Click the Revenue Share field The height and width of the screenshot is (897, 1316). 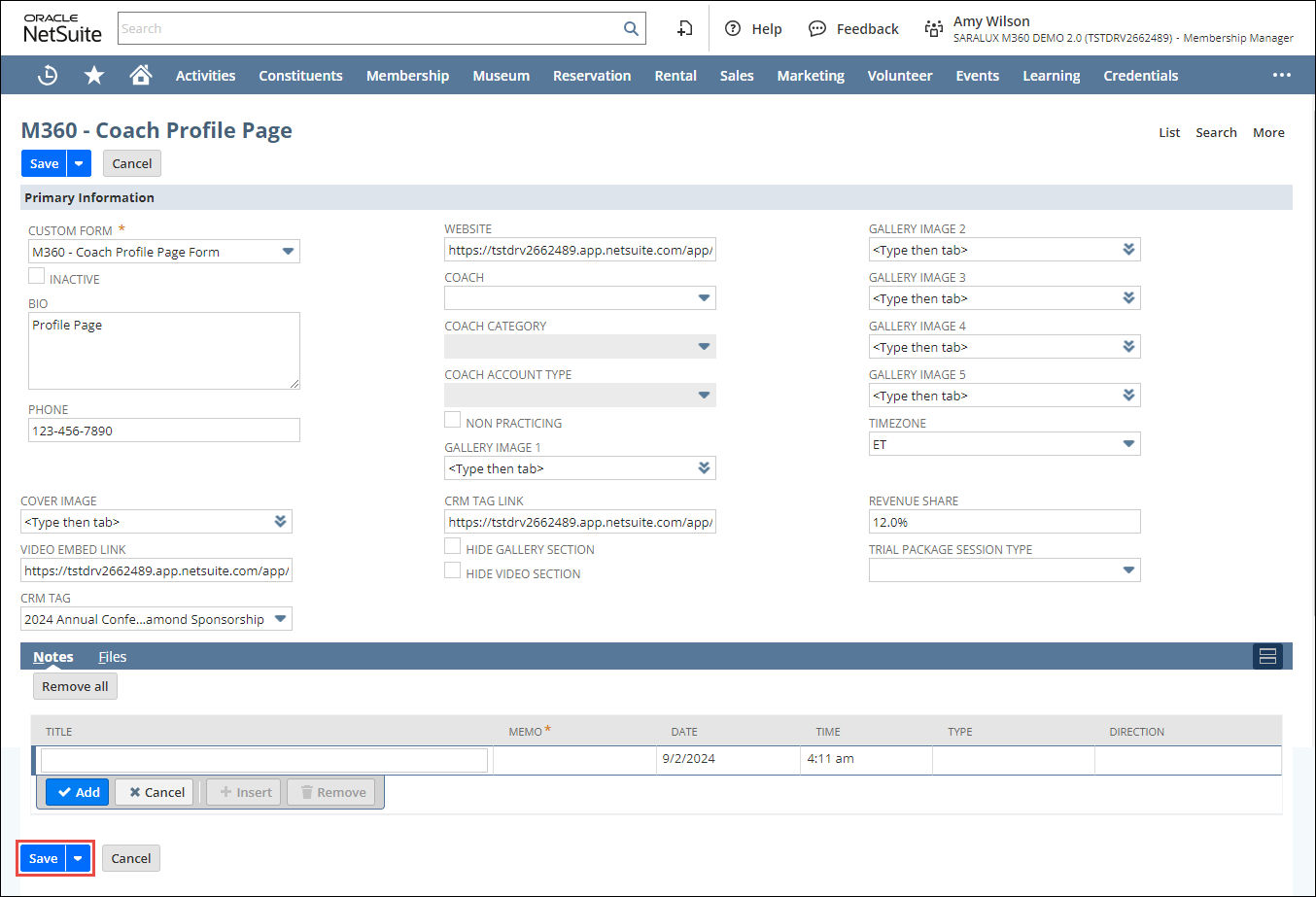click(x=1003, y=522)
